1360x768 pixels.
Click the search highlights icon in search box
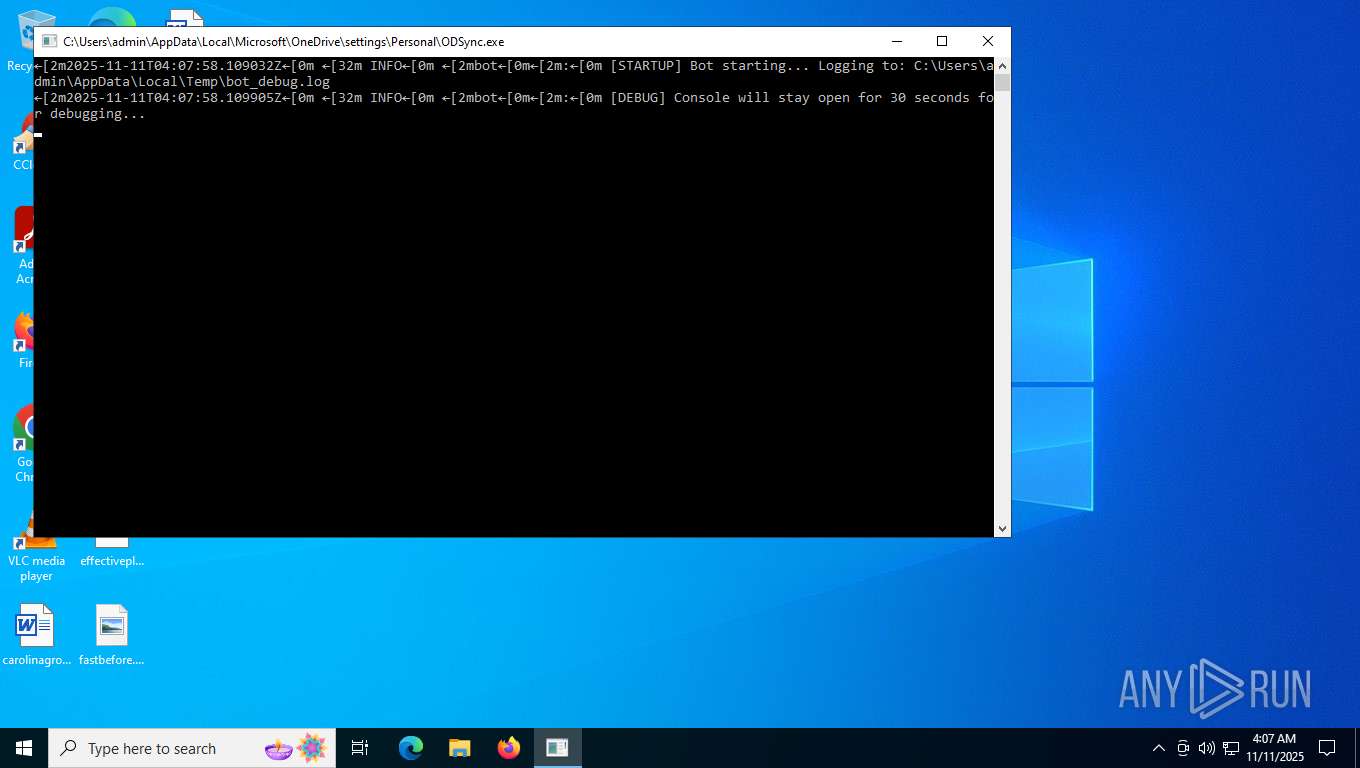[x=296, y=748]
